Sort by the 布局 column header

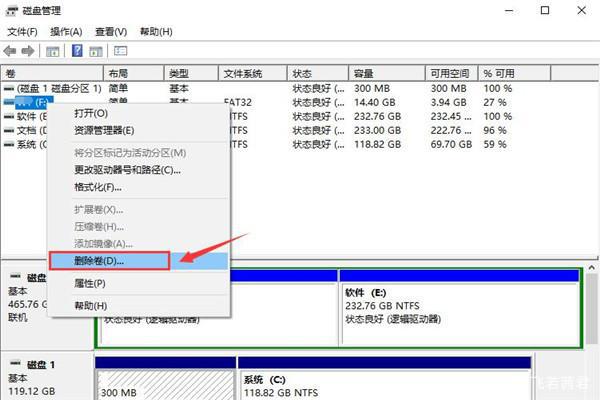pos(134,73)
